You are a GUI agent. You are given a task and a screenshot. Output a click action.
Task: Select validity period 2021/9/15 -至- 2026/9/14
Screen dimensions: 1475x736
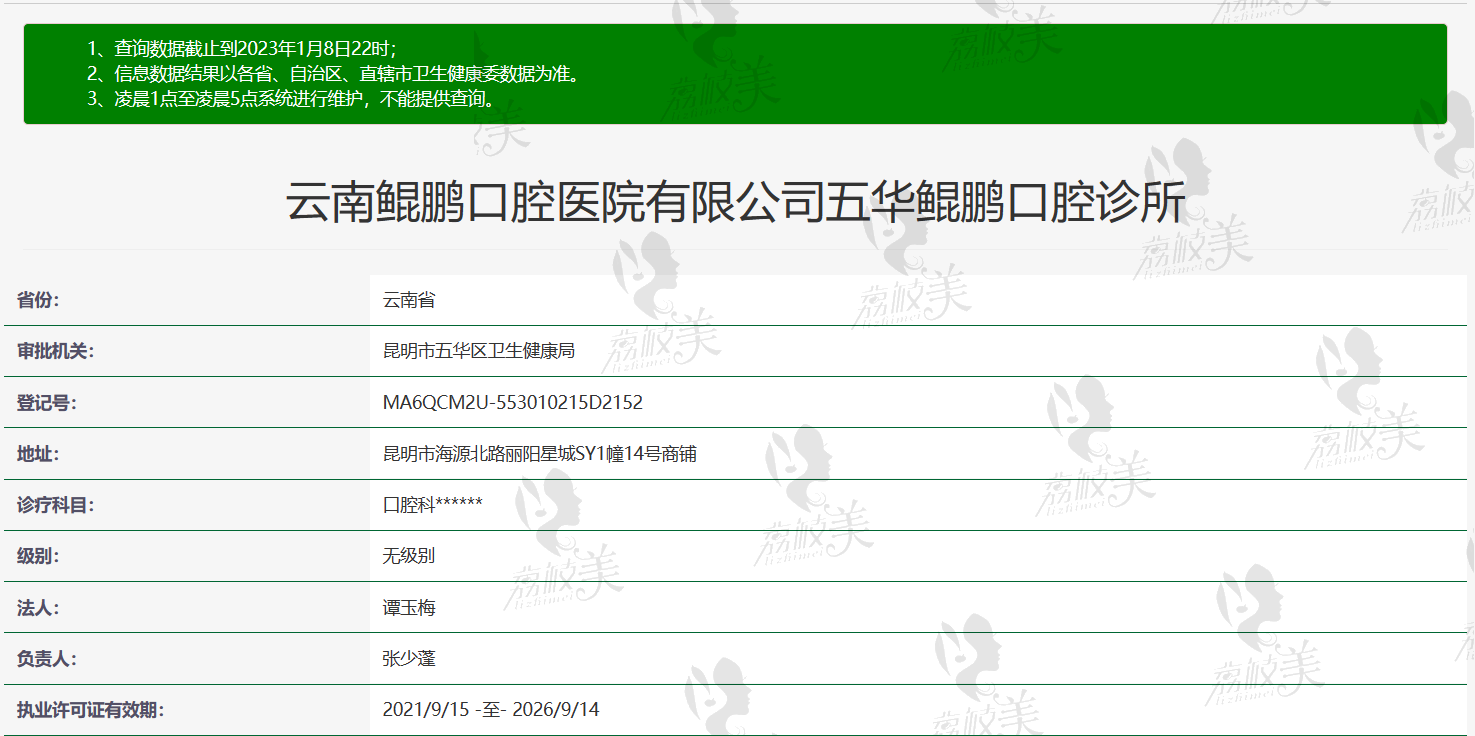point(491,710)
